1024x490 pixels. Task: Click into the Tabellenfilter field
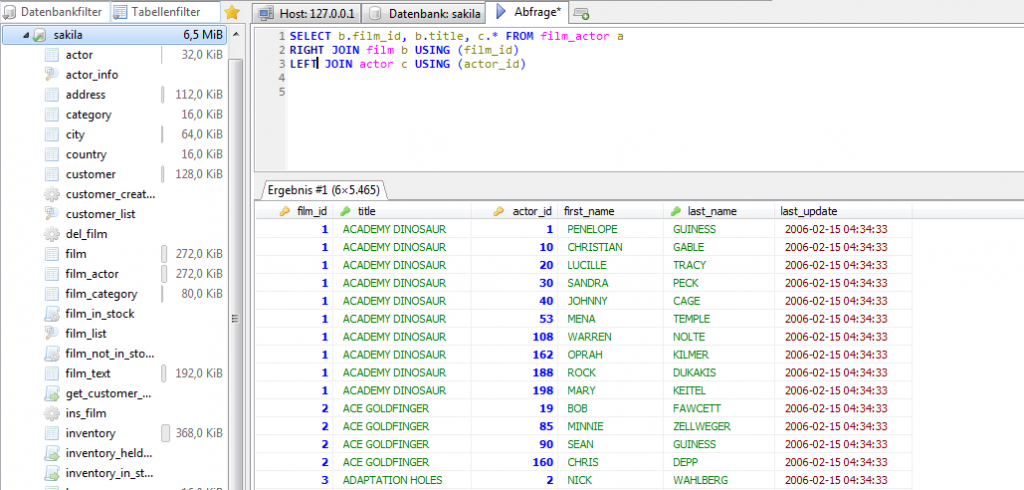coord(165,12)
